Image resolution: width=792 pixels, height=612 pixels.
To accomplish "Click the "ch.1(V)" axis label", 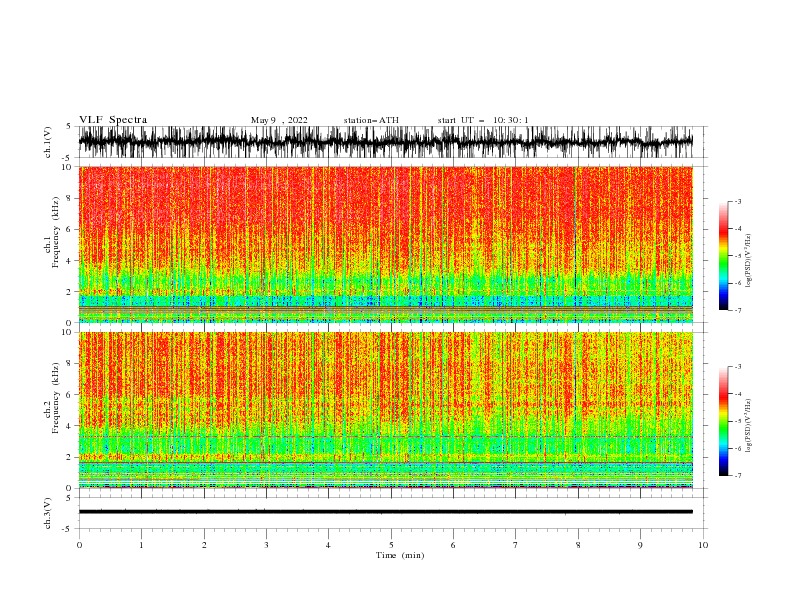I will point(48,142).
